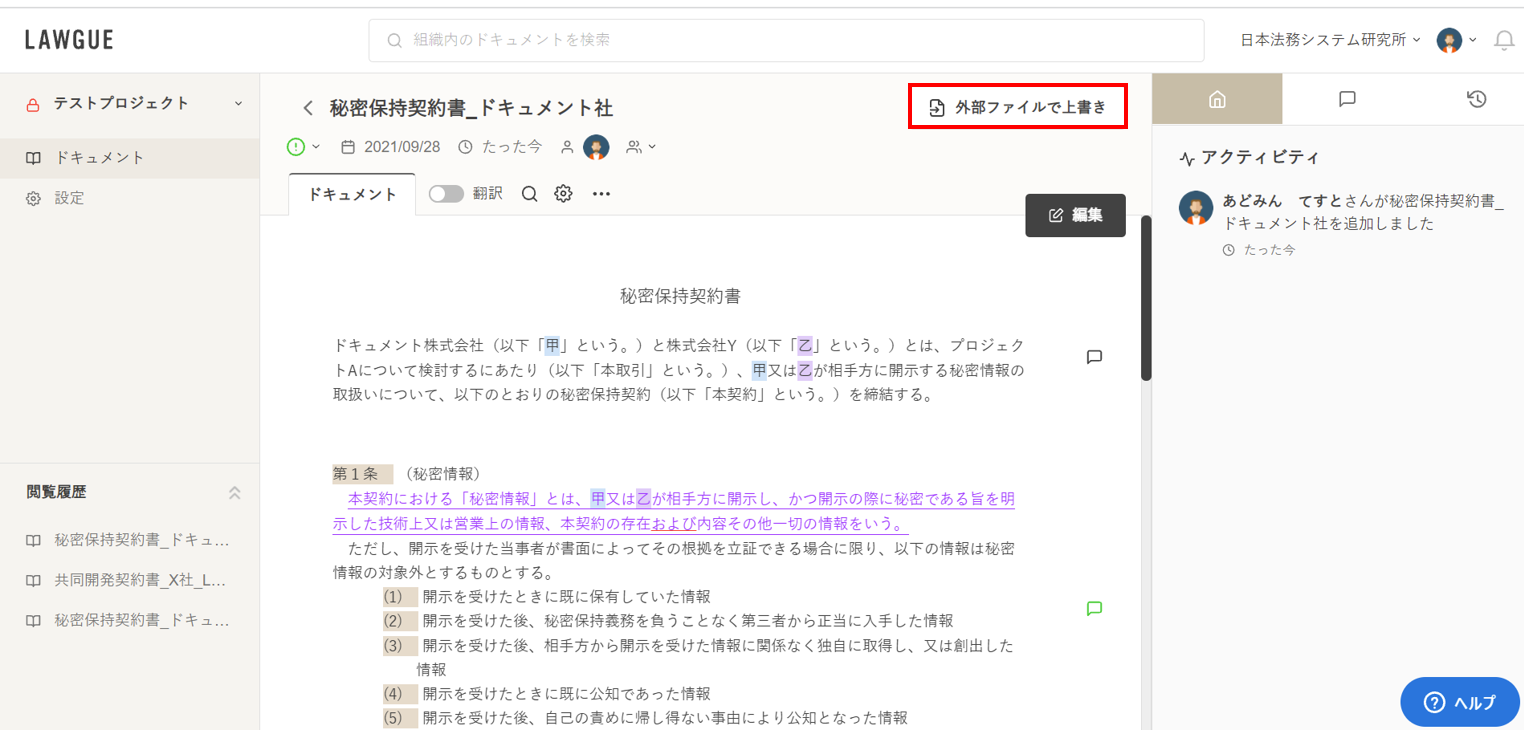Open the notification bell icon
The image size is (1524, 740).
pyautogui.click(x=1503, y=40)
